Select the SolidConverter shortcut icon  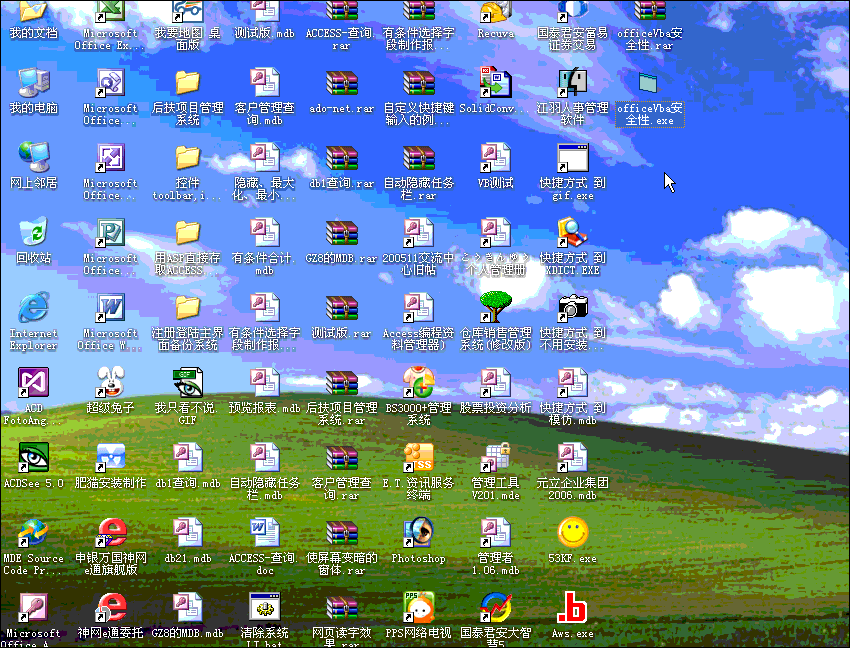pyautogui.click(x=495, y=84)
